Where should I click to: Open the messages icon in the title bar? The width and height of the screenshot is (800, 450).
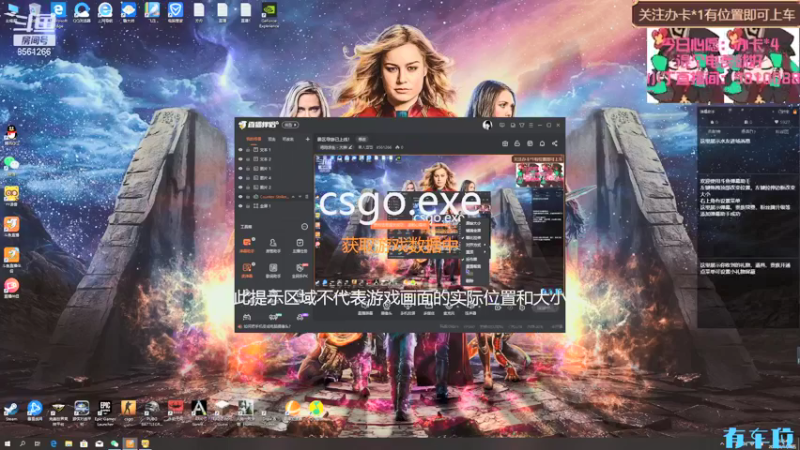[502, 126]
